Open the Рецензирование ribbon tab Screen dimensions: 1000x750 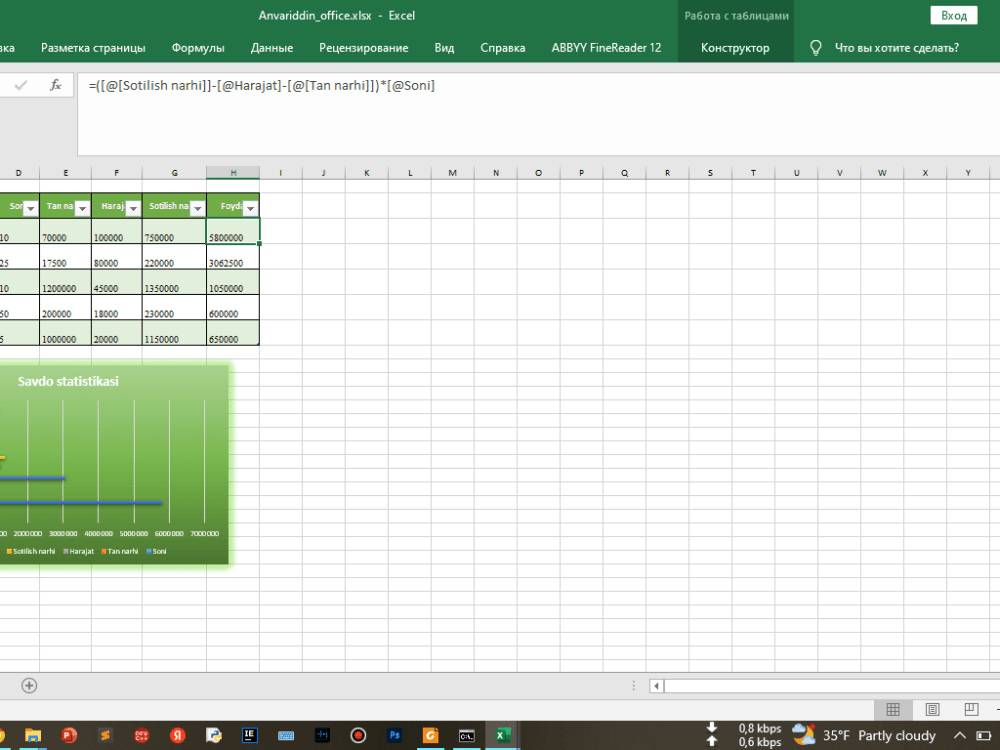click(364, 48)
